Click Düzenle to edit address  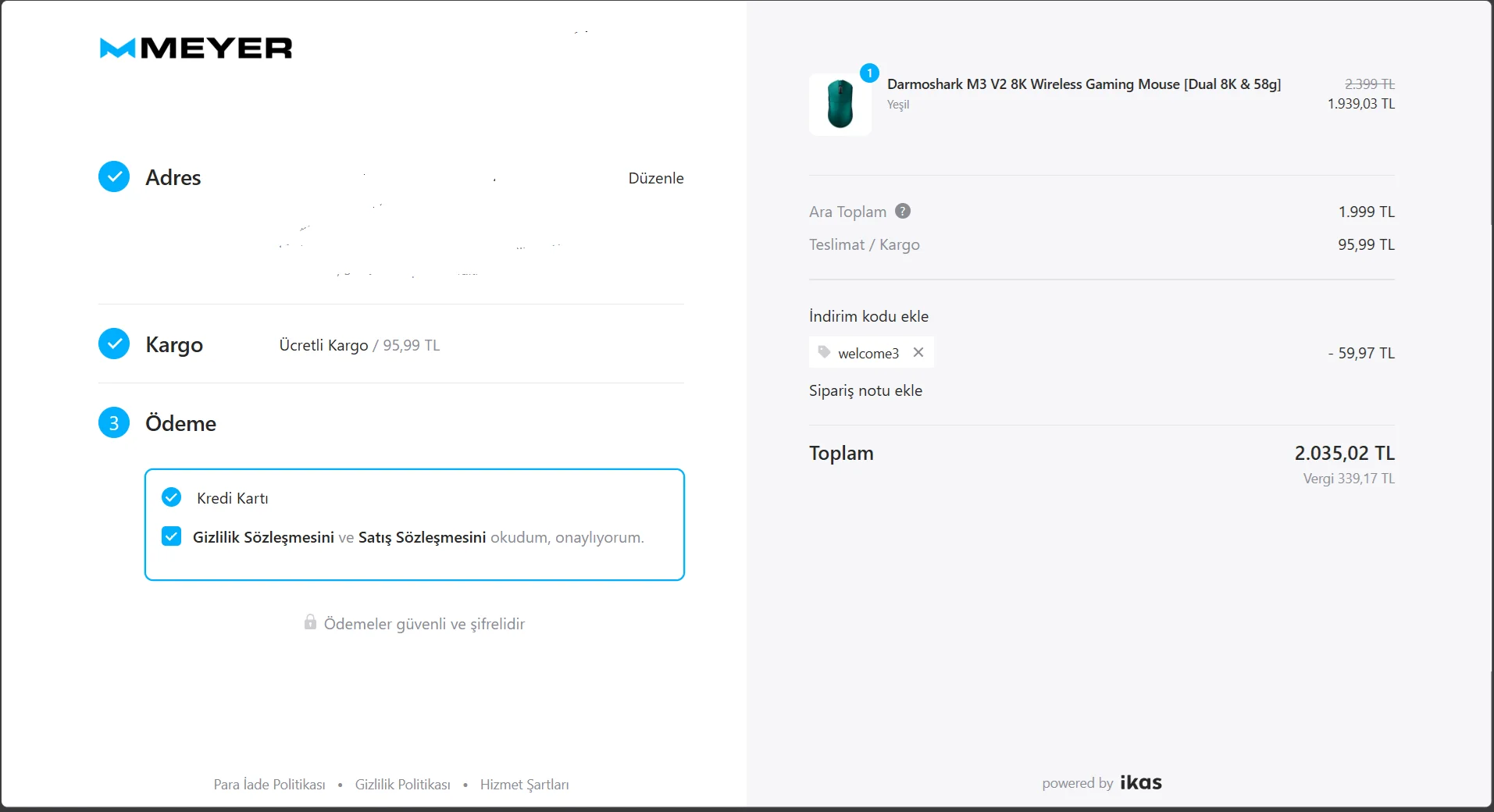click(656, 178)
